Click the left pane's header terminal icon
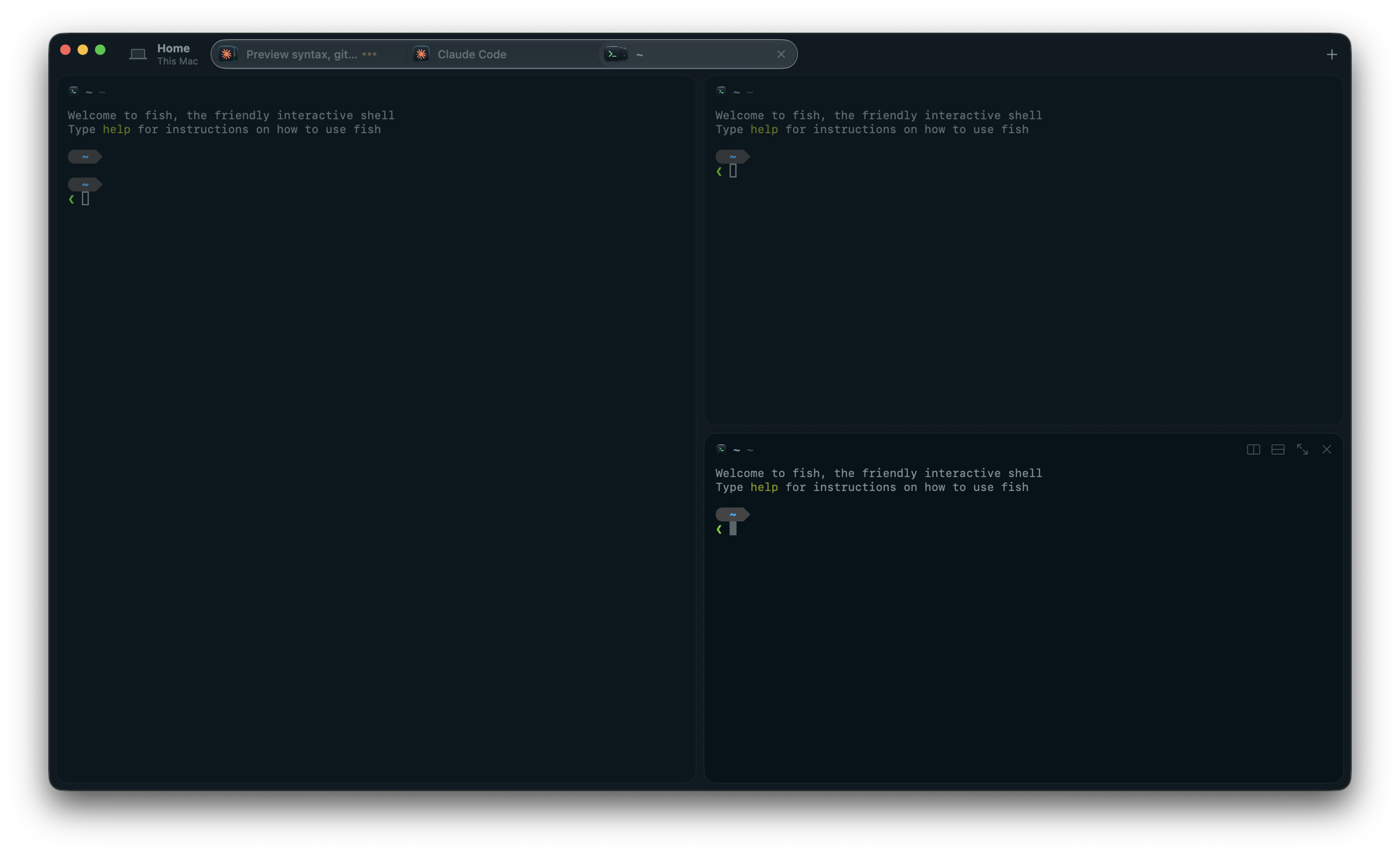Image resolution: width=1400 pixels, height=855 pixels. coord(73,91)
